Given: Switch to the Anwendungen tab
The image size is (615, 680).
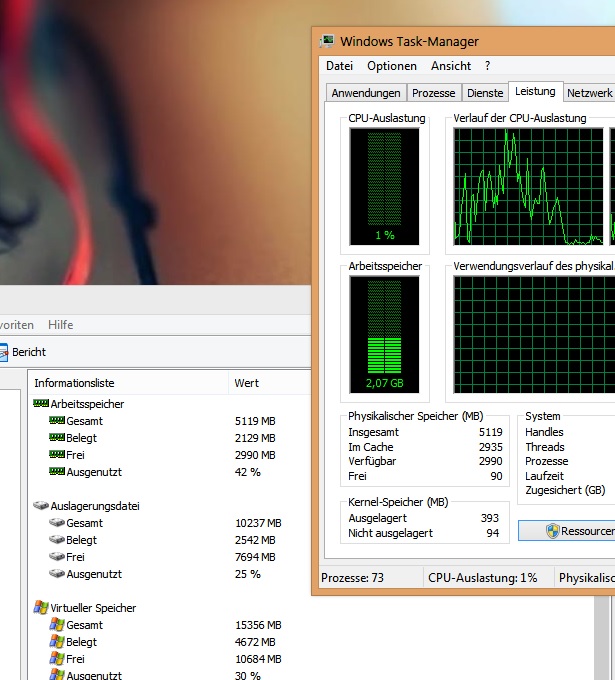Looking at the screenshot, I should (x=366, y=93).
